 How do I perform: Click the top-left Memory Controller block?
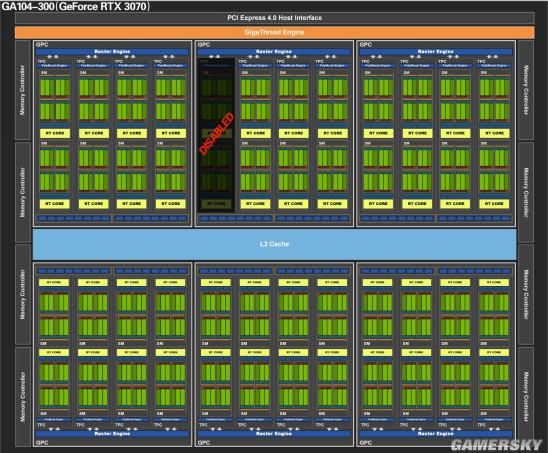[23, 90]
